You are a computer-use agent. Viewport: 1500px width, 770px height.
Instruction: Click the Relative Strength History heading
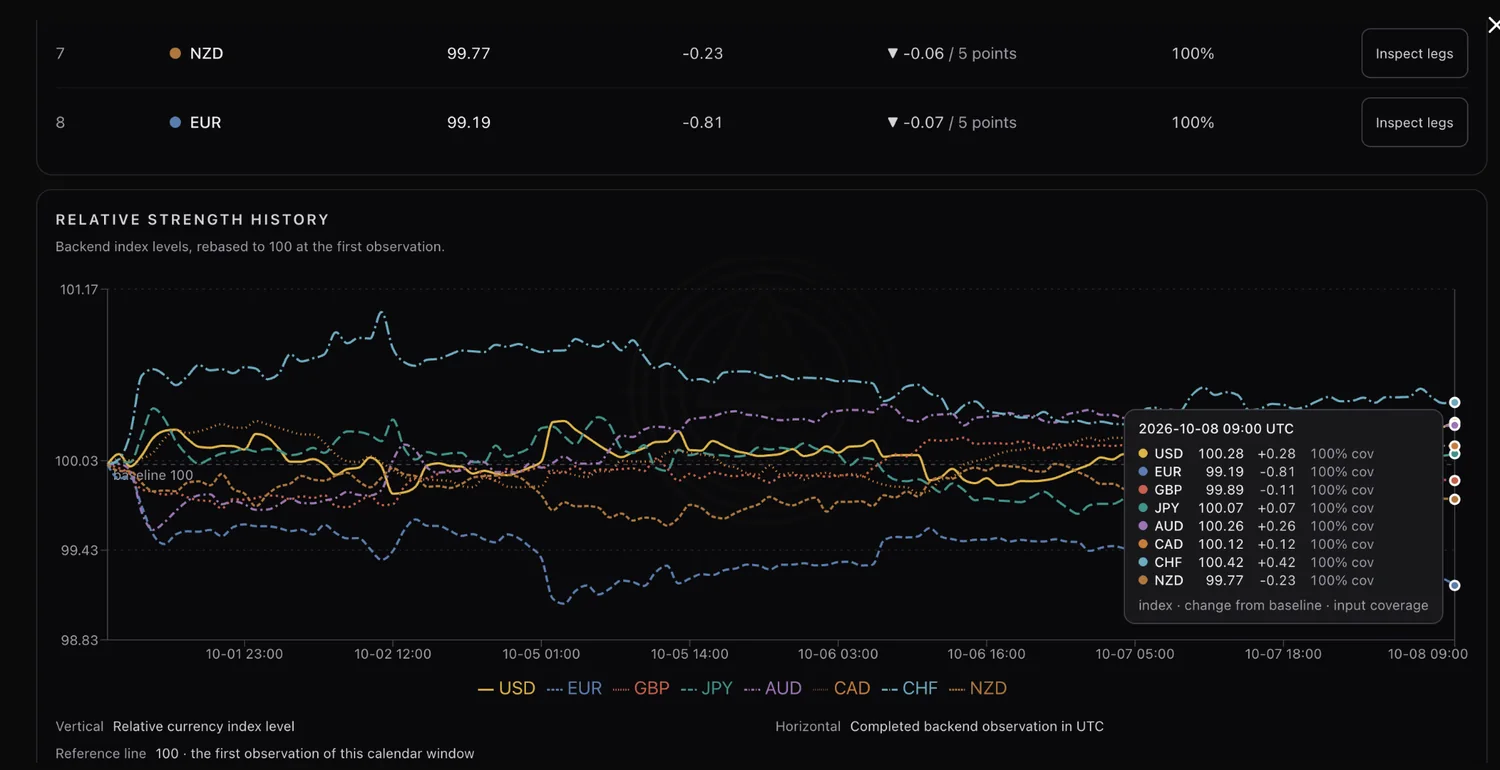tap(192, 219)
